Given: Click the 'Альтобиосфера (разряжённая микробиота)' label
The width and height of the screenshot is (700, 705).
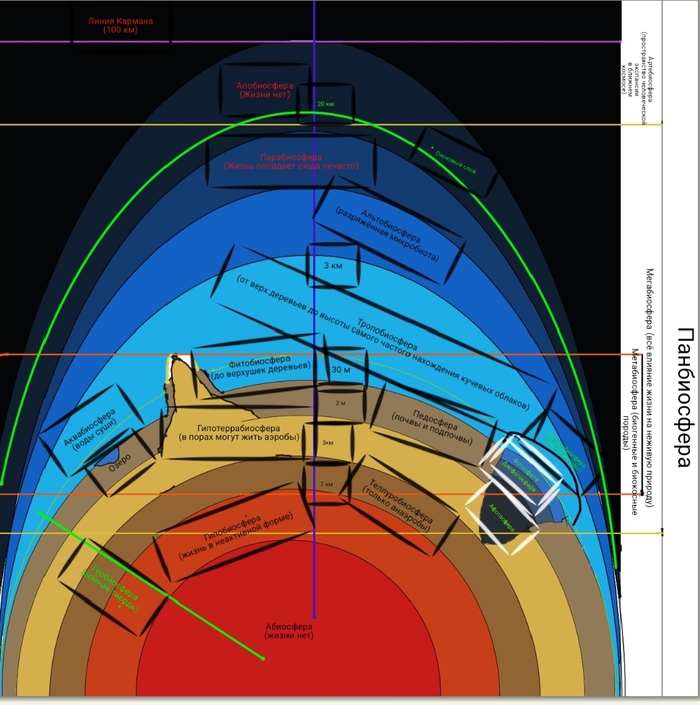Looking at the screenshot, I should (x=389, y=234).
